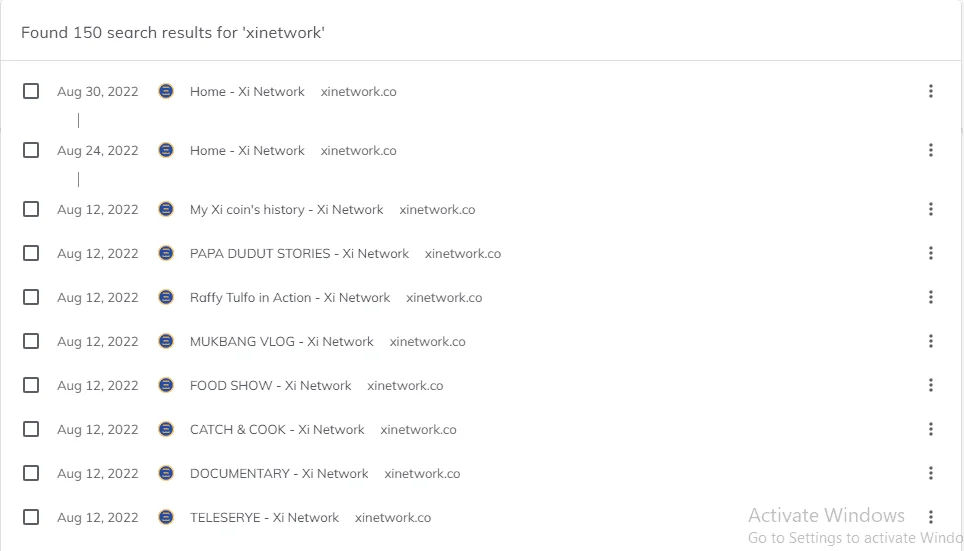Open 'FOOD SHOW - Xi Network' history link
The image size is (964, 551).
tap(271, 386)
